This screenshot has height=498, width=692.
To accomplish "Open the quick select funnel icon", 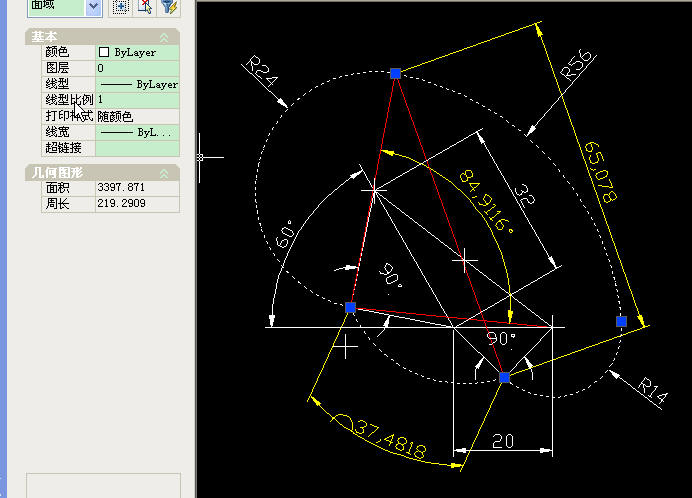I will (169, 7).
